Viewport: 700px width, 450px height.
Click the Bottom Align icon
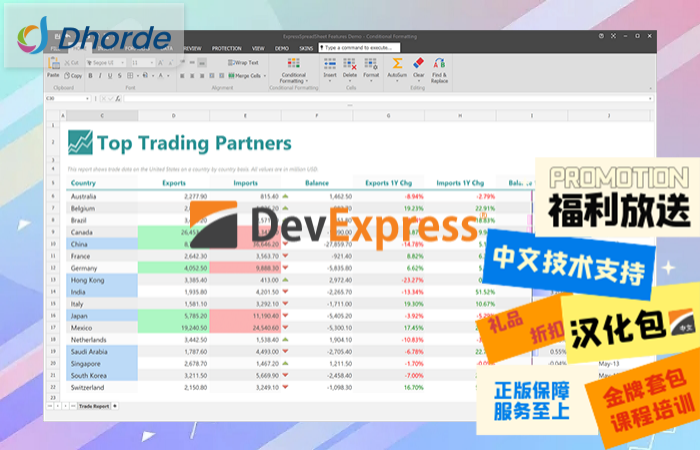202,62
